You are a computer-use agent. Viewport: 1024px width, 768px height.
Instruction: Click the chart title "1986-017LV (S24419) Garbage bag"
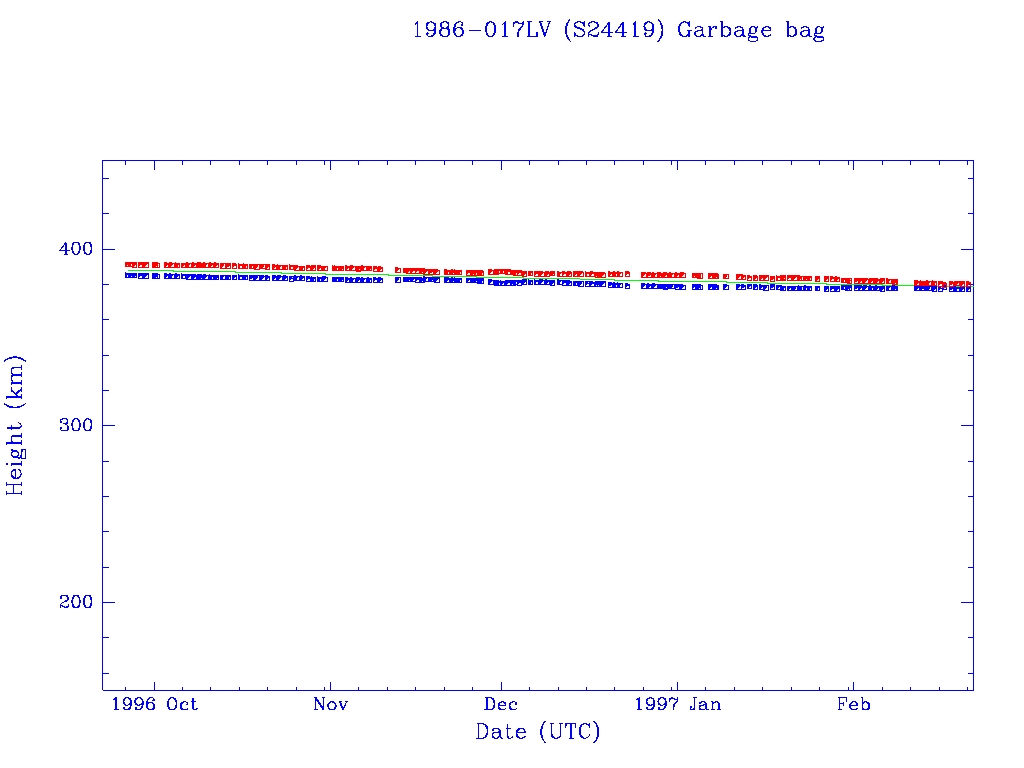click(618, 30)
